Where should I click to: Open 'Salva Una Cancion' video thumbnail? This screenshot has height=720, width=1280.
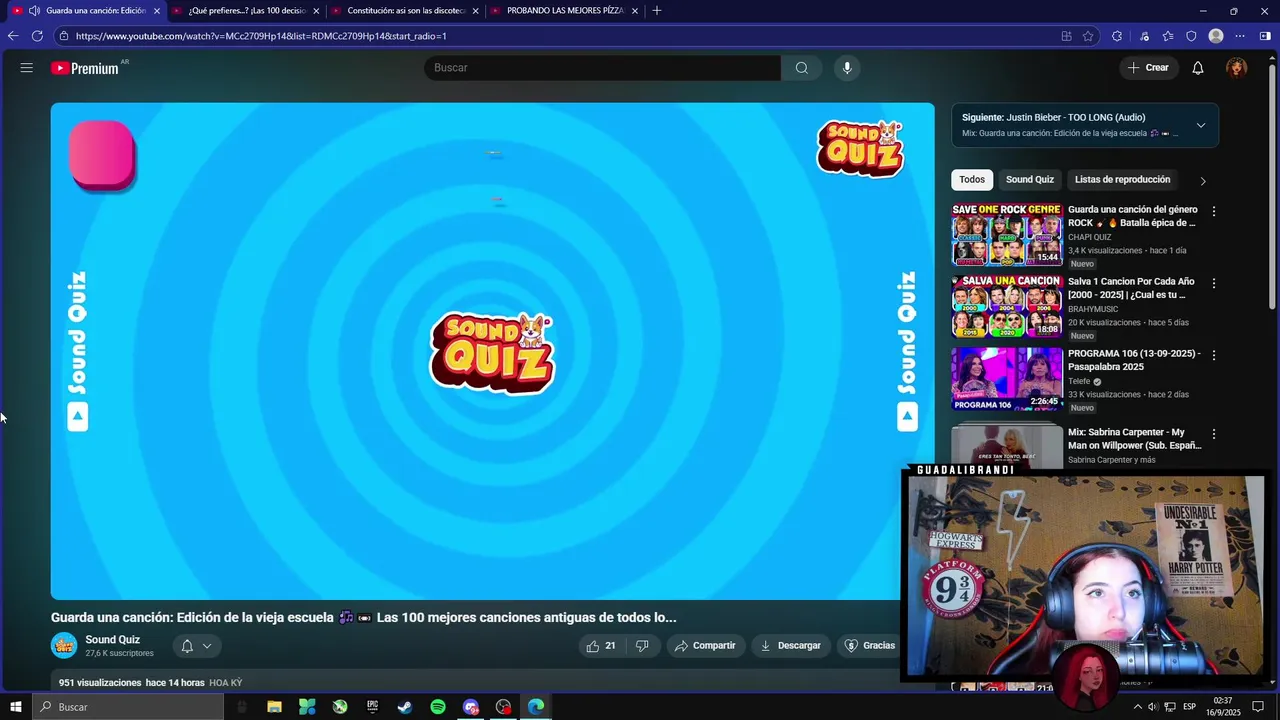click(1006, 307)
